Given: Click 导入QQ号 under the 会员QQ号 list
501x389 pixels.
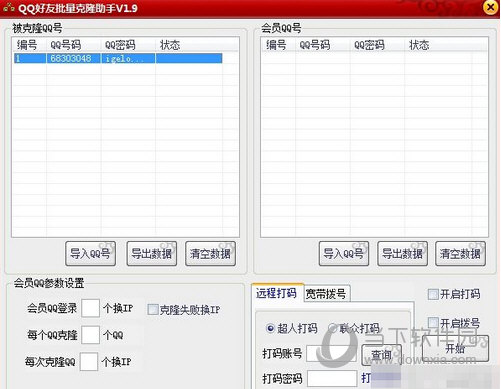Looking at the screenshot, I should coord(344,254).
